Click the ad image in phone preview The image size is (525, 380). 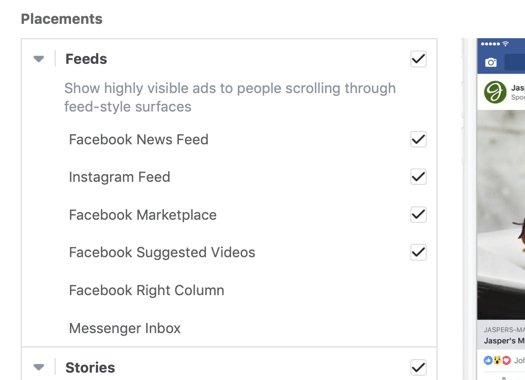501,215
